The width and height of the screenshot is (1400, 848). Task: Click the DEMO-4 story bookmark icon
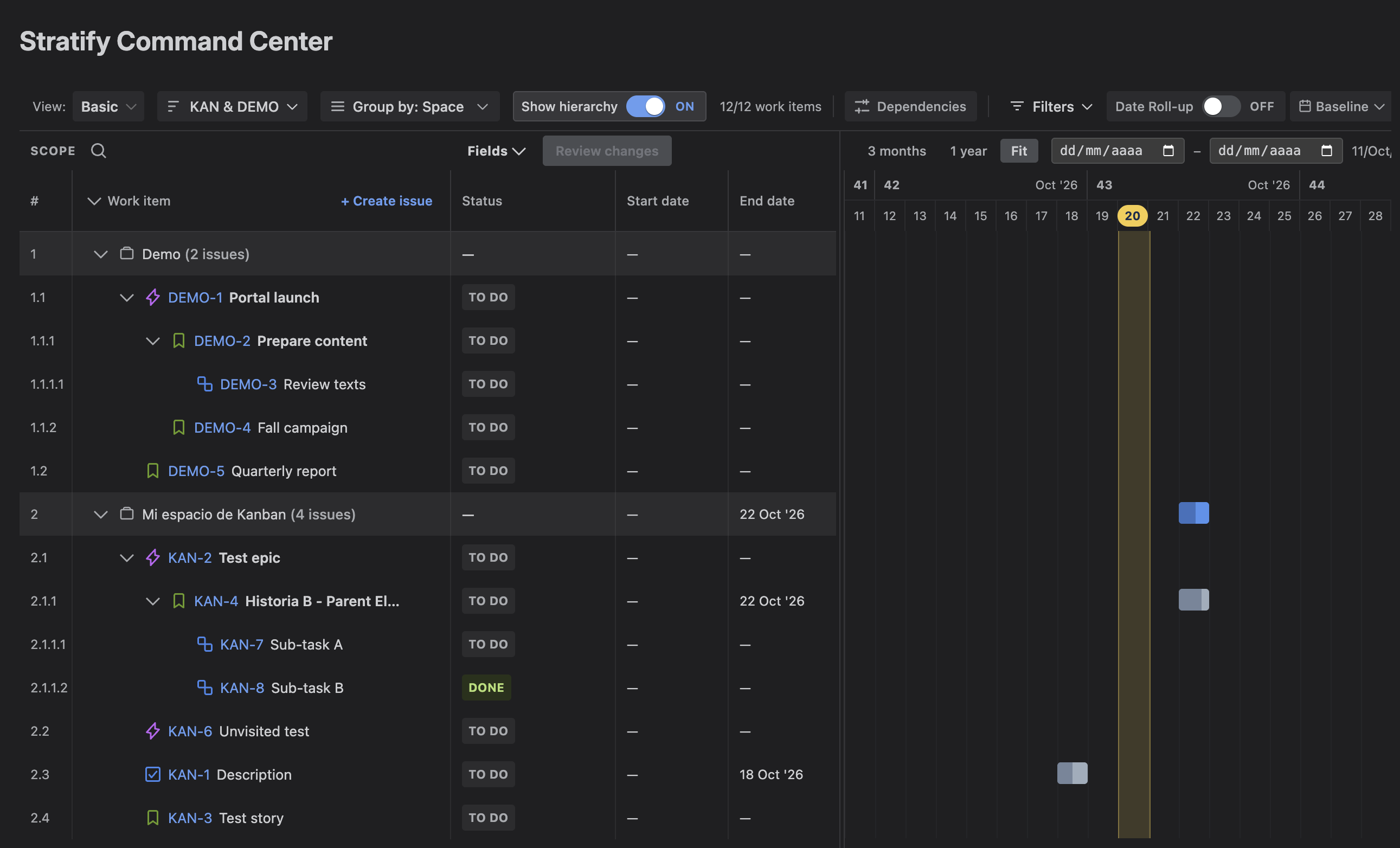coord(178,427)
